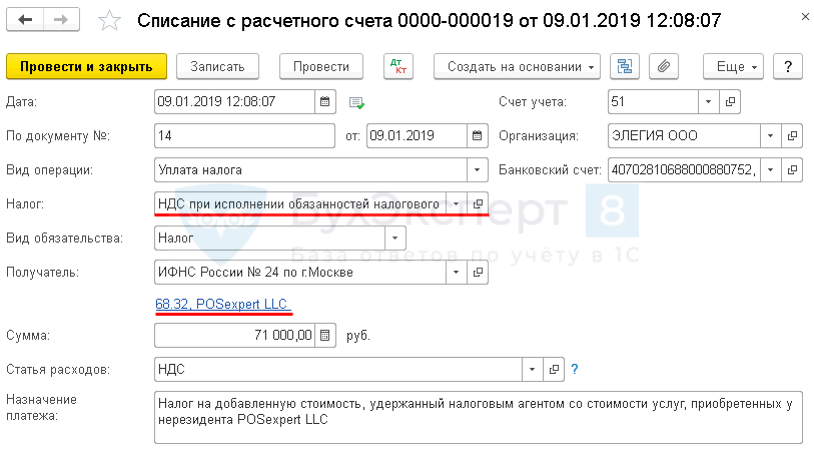Open the Организация ЭЛЕГИЯ ООО item form
The width and height of the screenshot is (814, 450).
coord(792,136)
